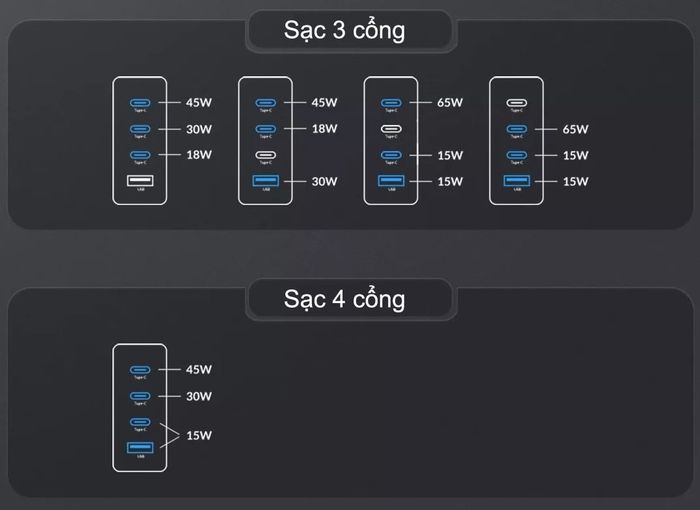Image resolution: width=700 pixels, height=510 pixels.
Task: Click 15W Type-C port directly below white middle port
Action: pyautogui.click(x=391, y=155)
